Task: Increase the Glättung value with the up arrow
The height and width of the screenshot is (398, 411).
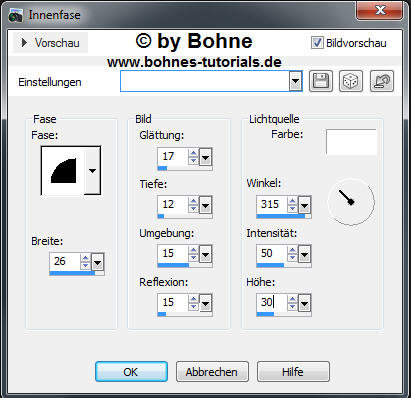Action: 193,153
